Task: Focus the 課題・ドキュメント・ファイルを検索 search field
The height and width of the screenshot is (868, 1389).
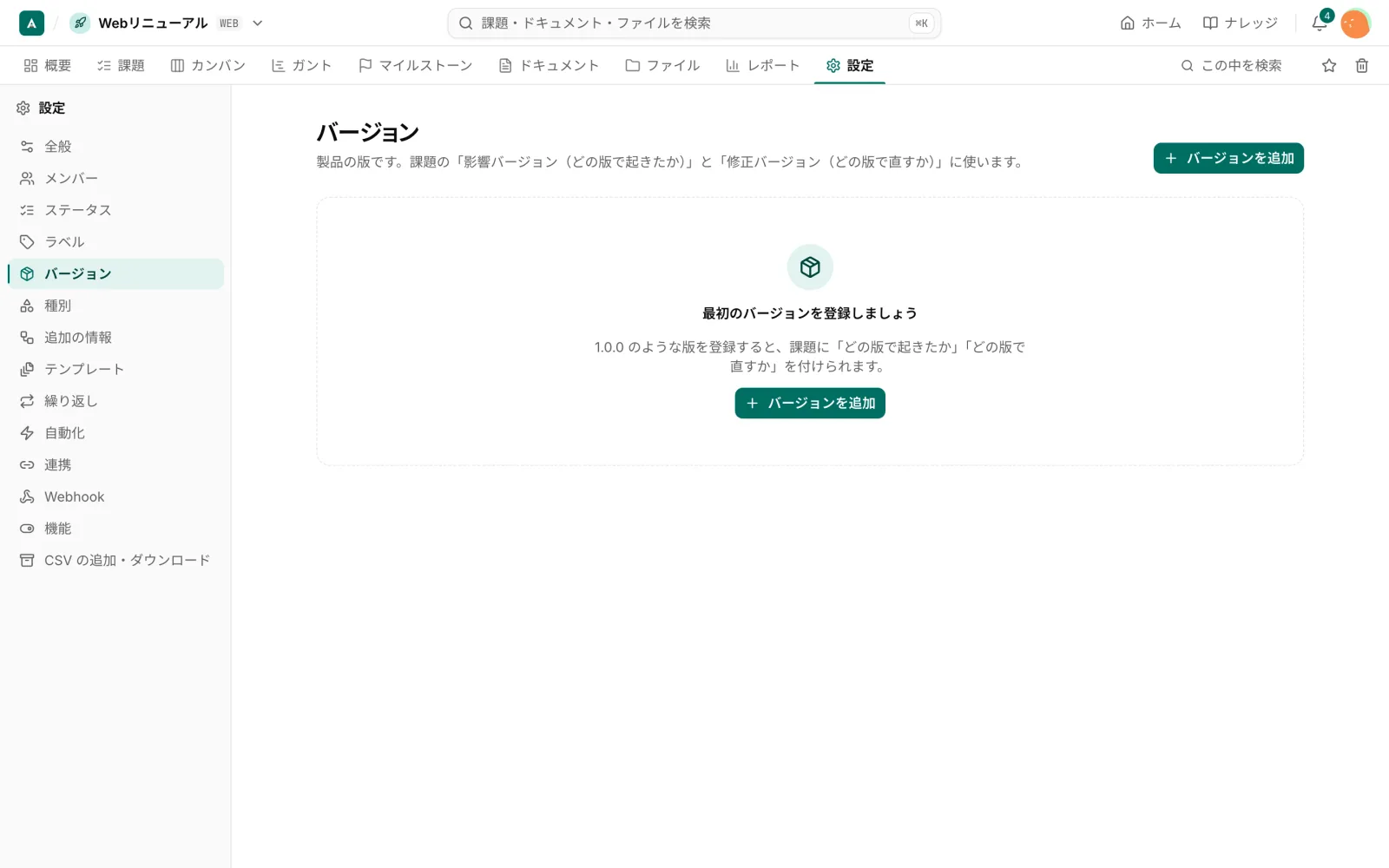Action: click(694, 23)
